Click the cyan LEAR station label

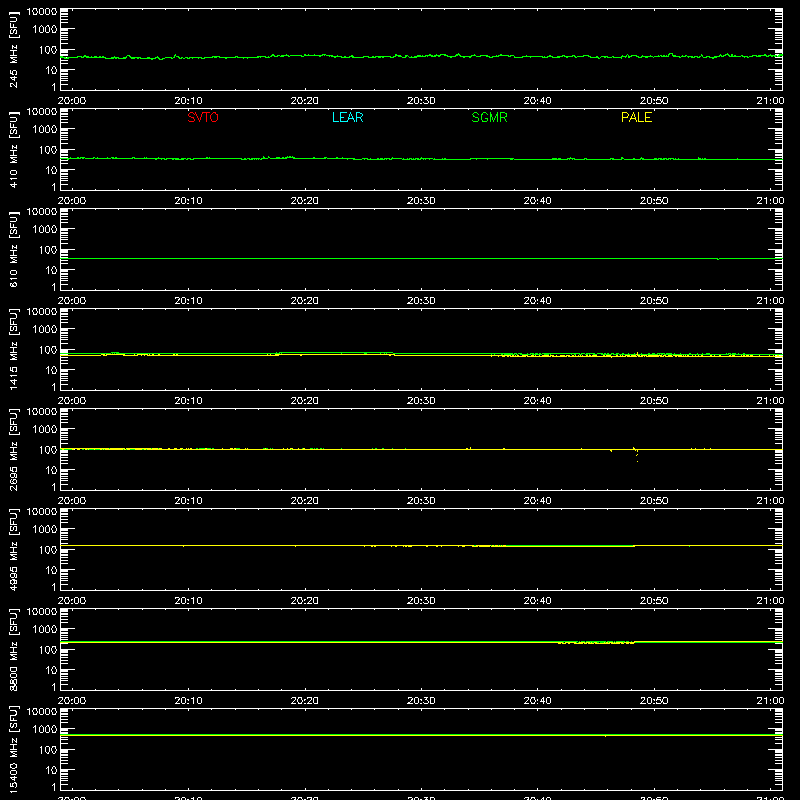pyautogui.click(x=347, y=117)
